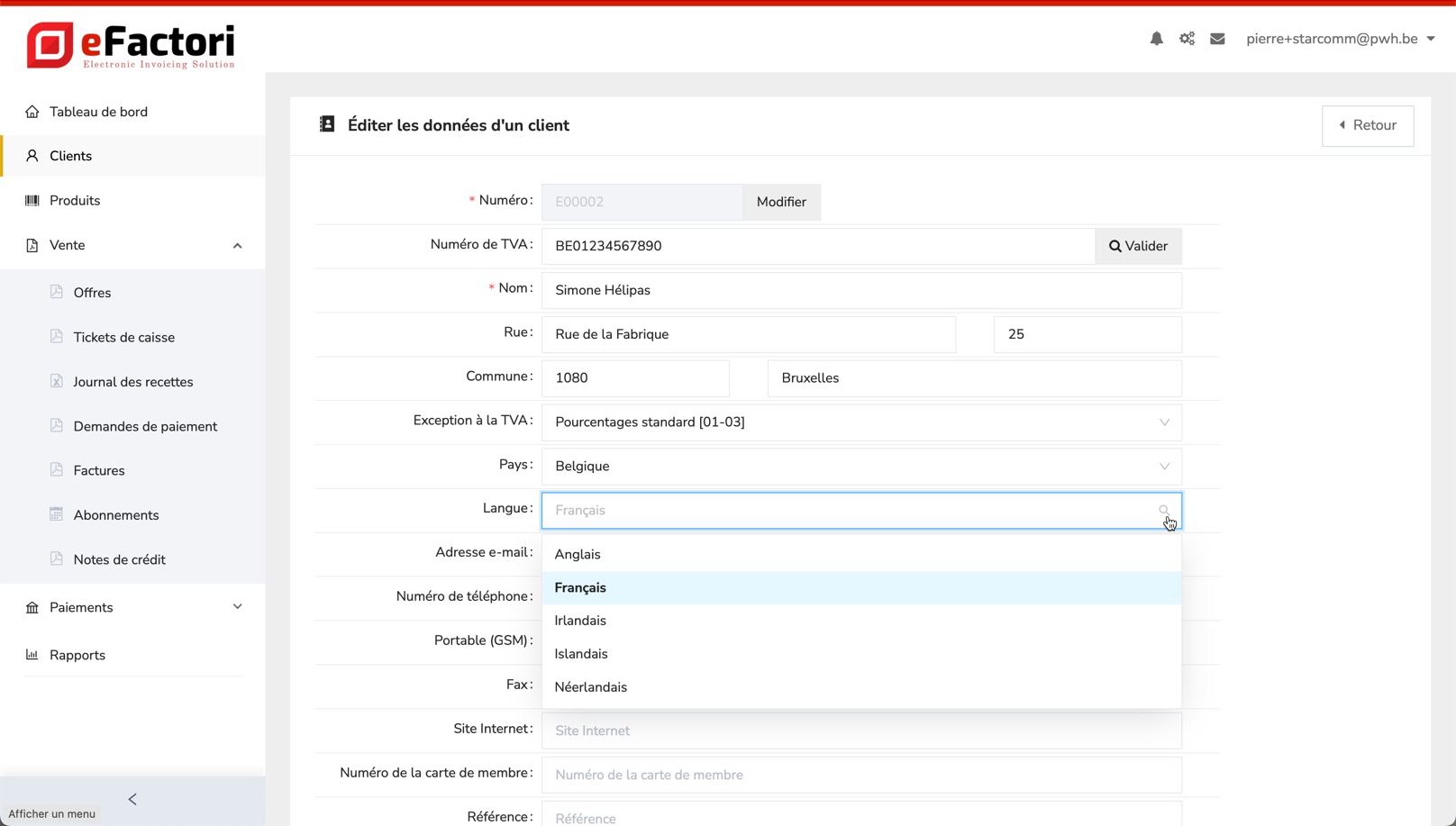The height and width of the screenshot is (826, 1456).
Task: Click the Tableau de bord home icon
Action: pos(32,112)
